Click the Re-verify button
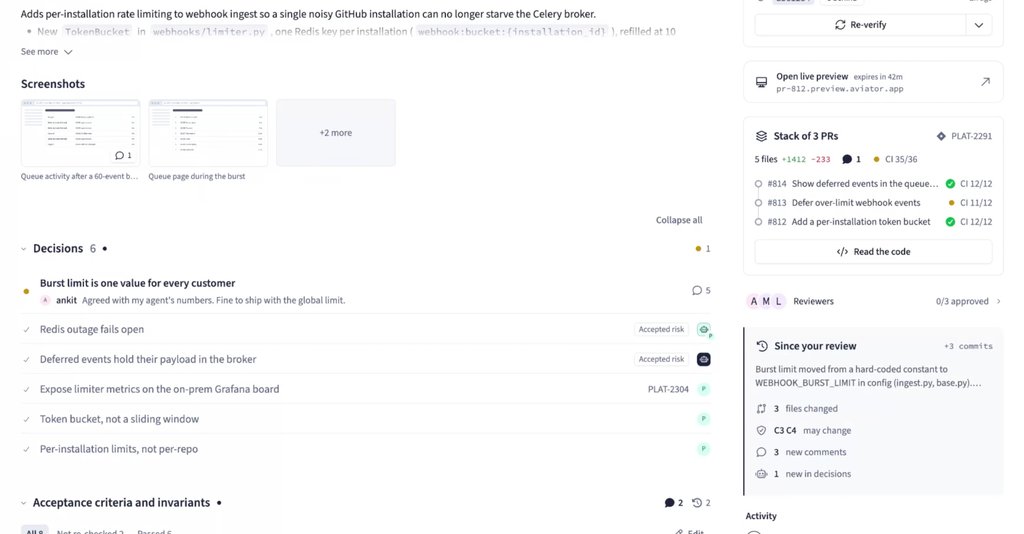The height and width of the screenshot is (534, 1024). point(860,25)
